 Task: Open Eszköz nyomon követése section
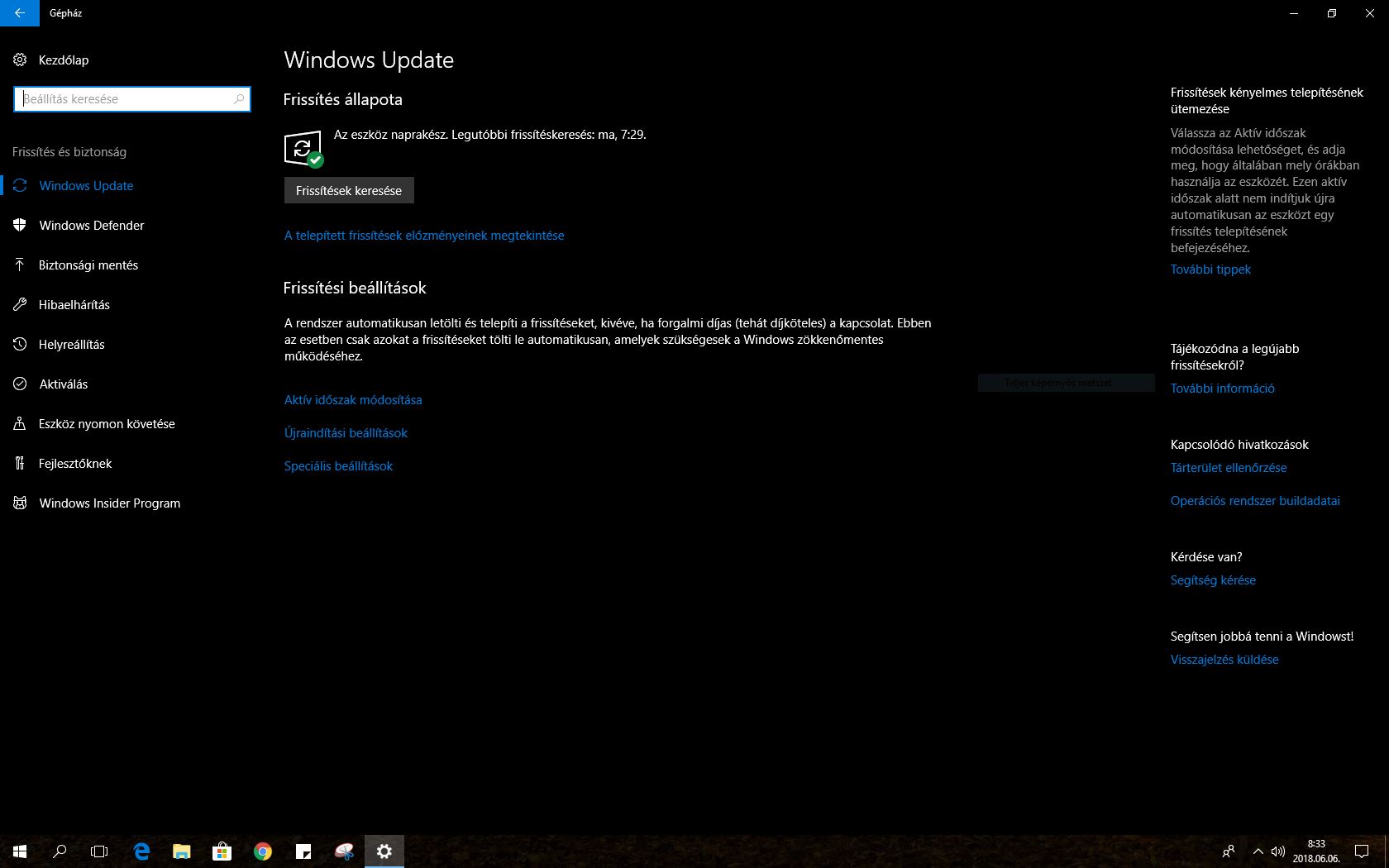click(x=107, y=424)
